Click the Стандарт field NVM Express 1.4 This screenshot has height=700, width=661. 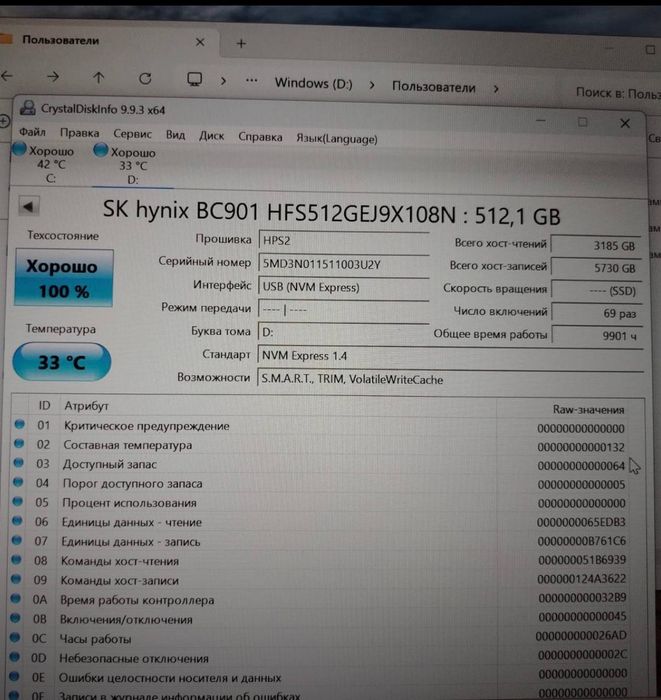(450, 356)
